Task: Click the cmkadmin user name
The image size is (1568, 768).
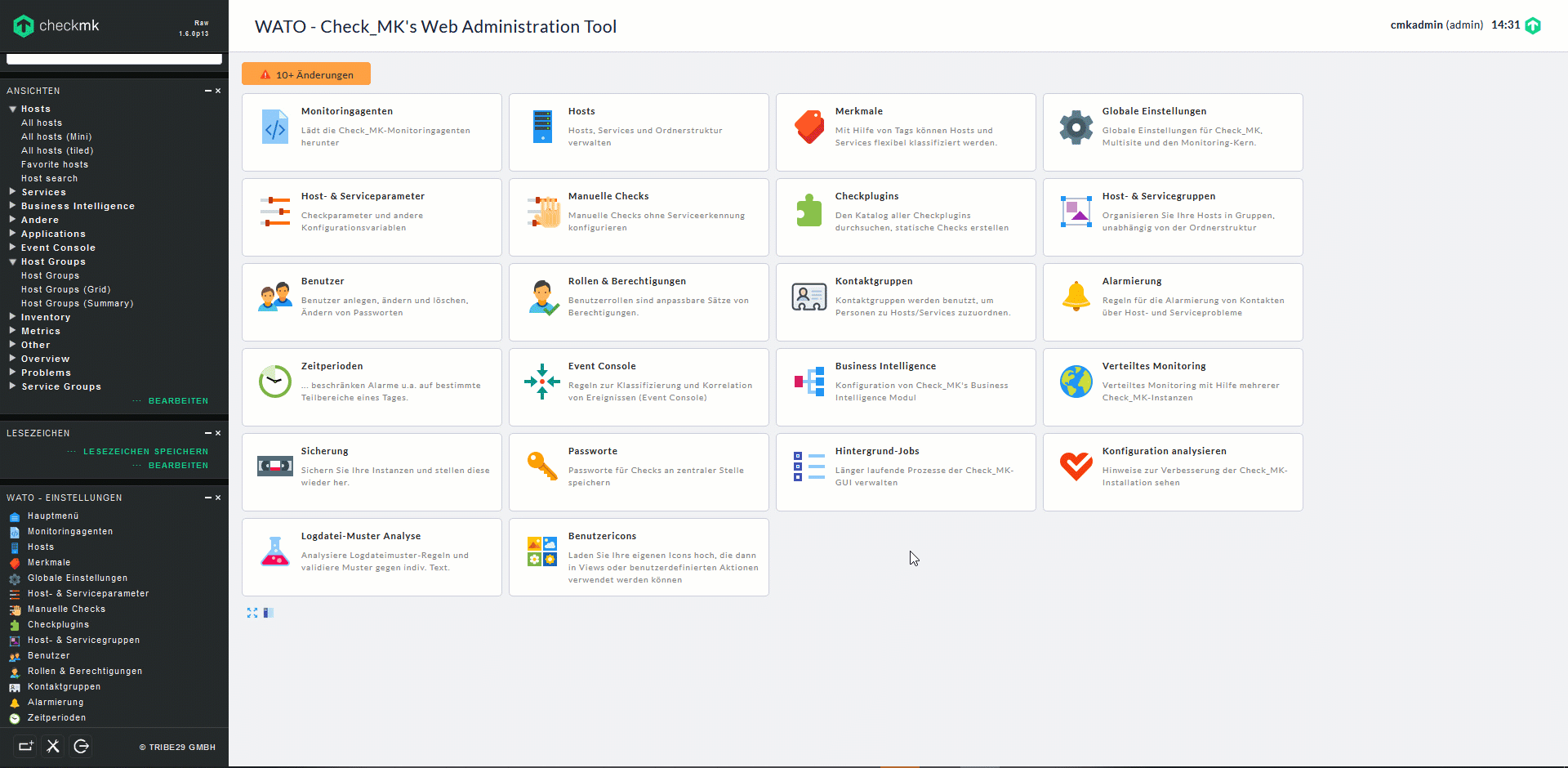Action: coord(1416,25)
